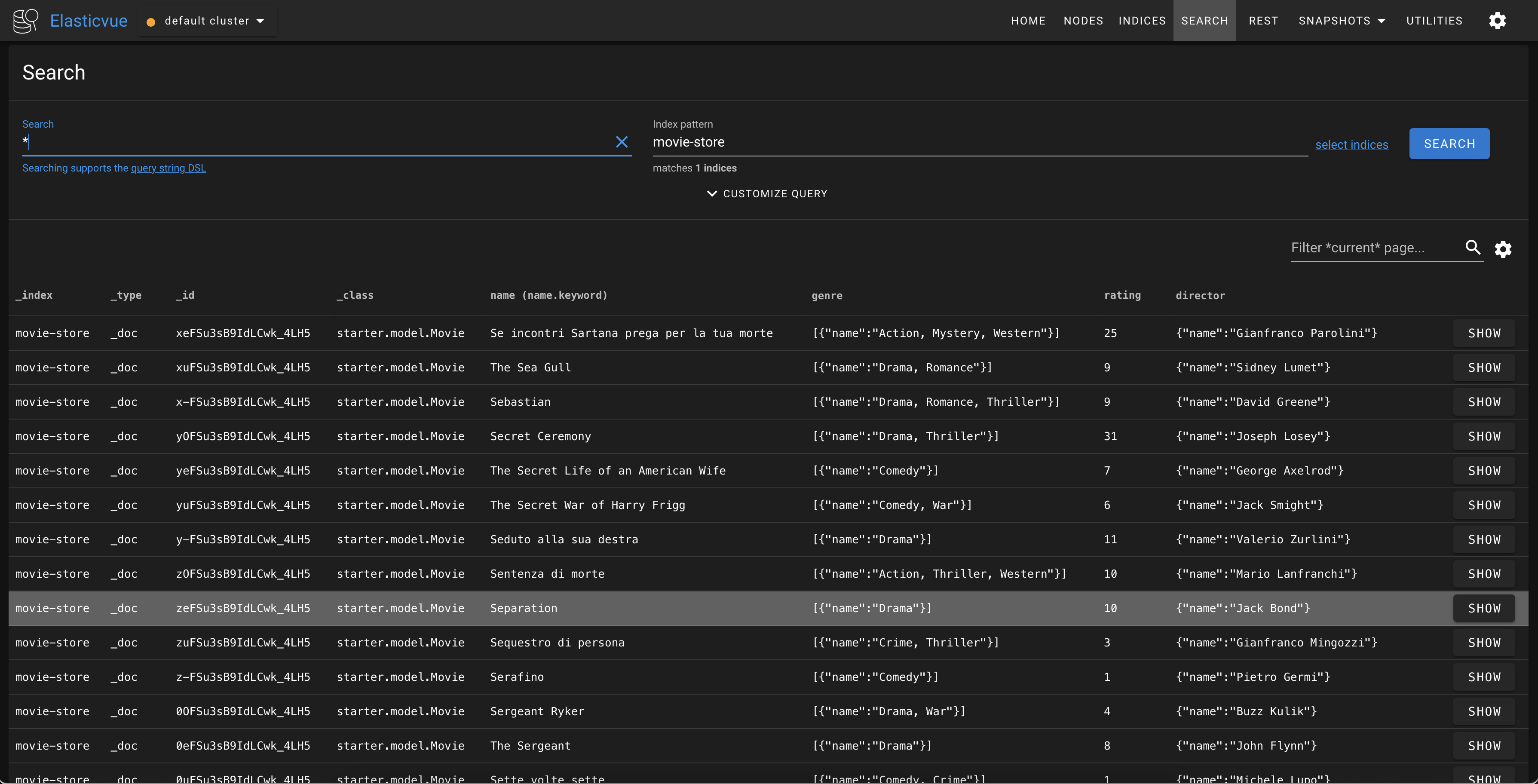Image resolution: width=1538 pixels, height=784 pixels.
Task: Open table column settings gear icon
Action: coord(1503,249)
